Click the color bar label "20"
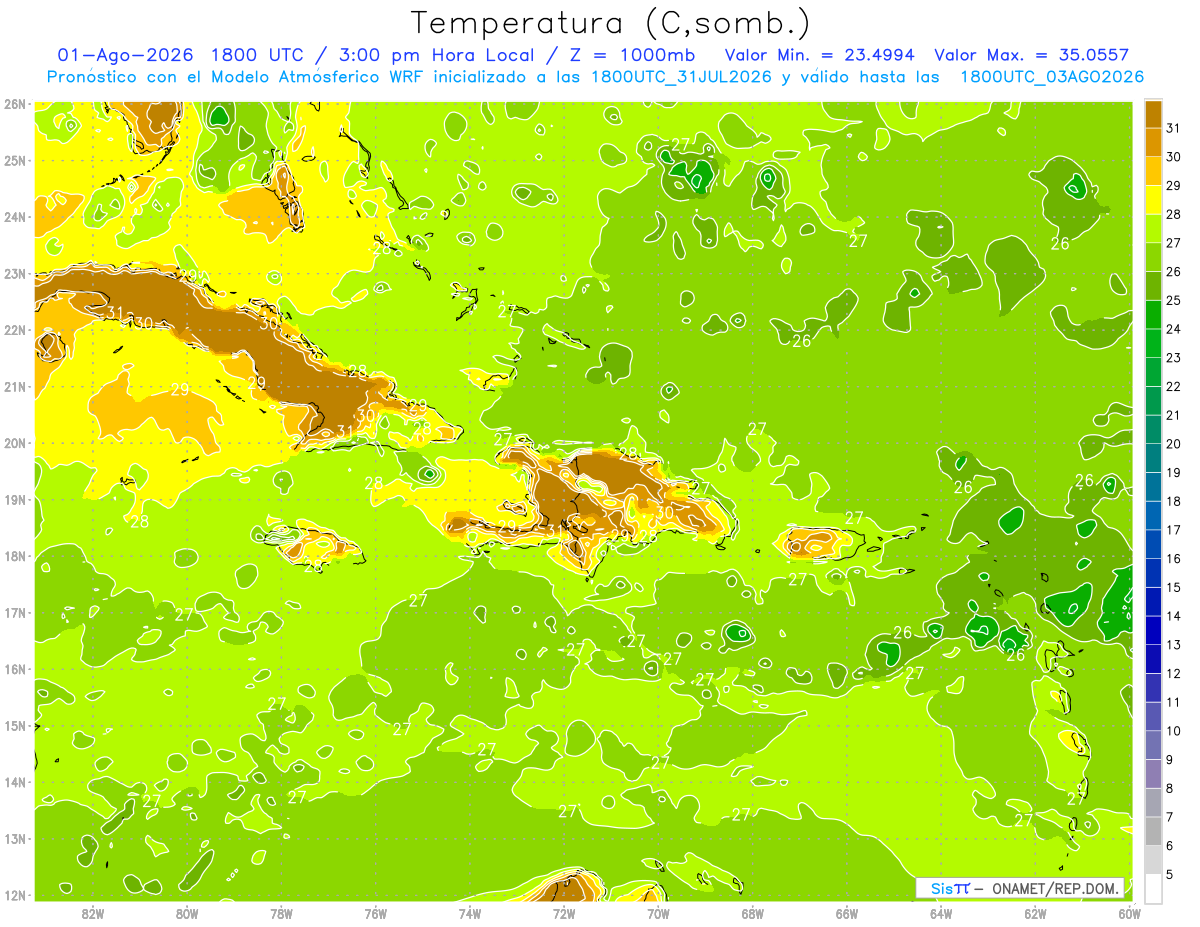 pos(1173,443)
